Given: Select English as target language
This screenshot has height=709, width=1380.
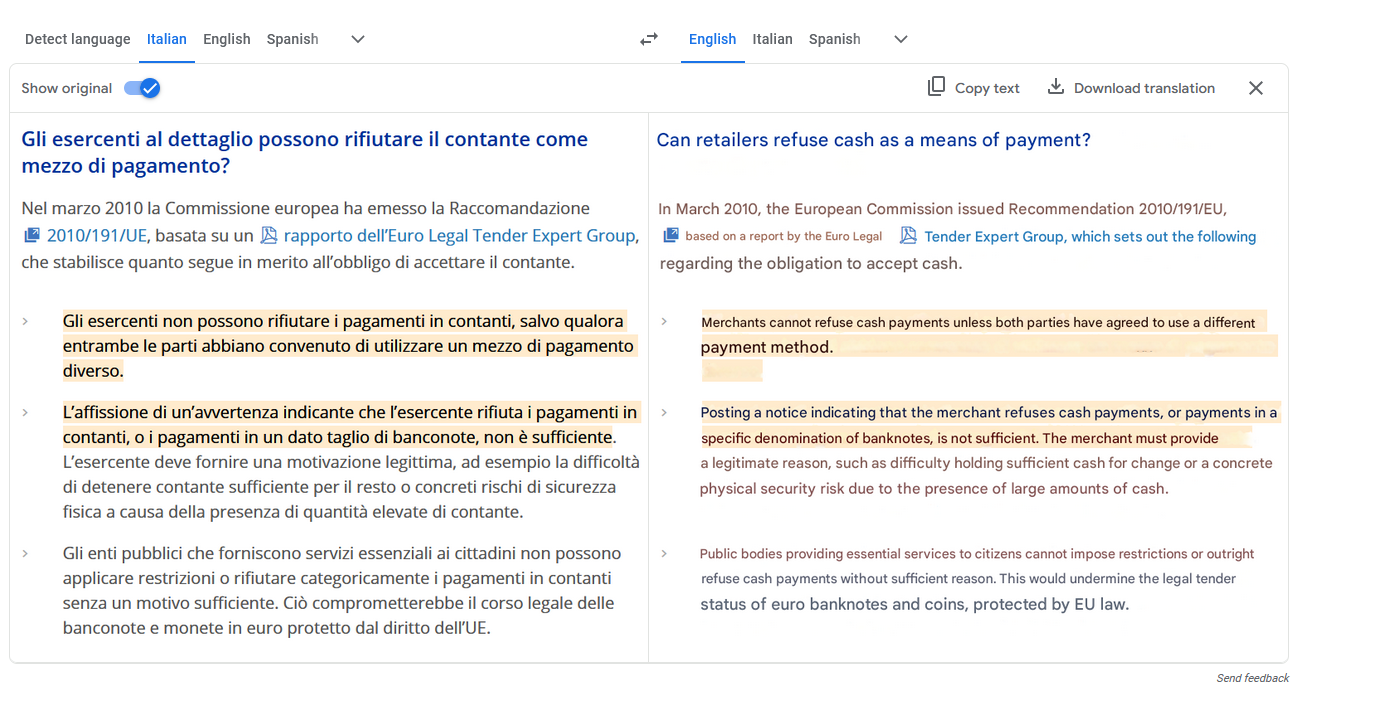Looking at the screenshot, I should pos(712,39).
